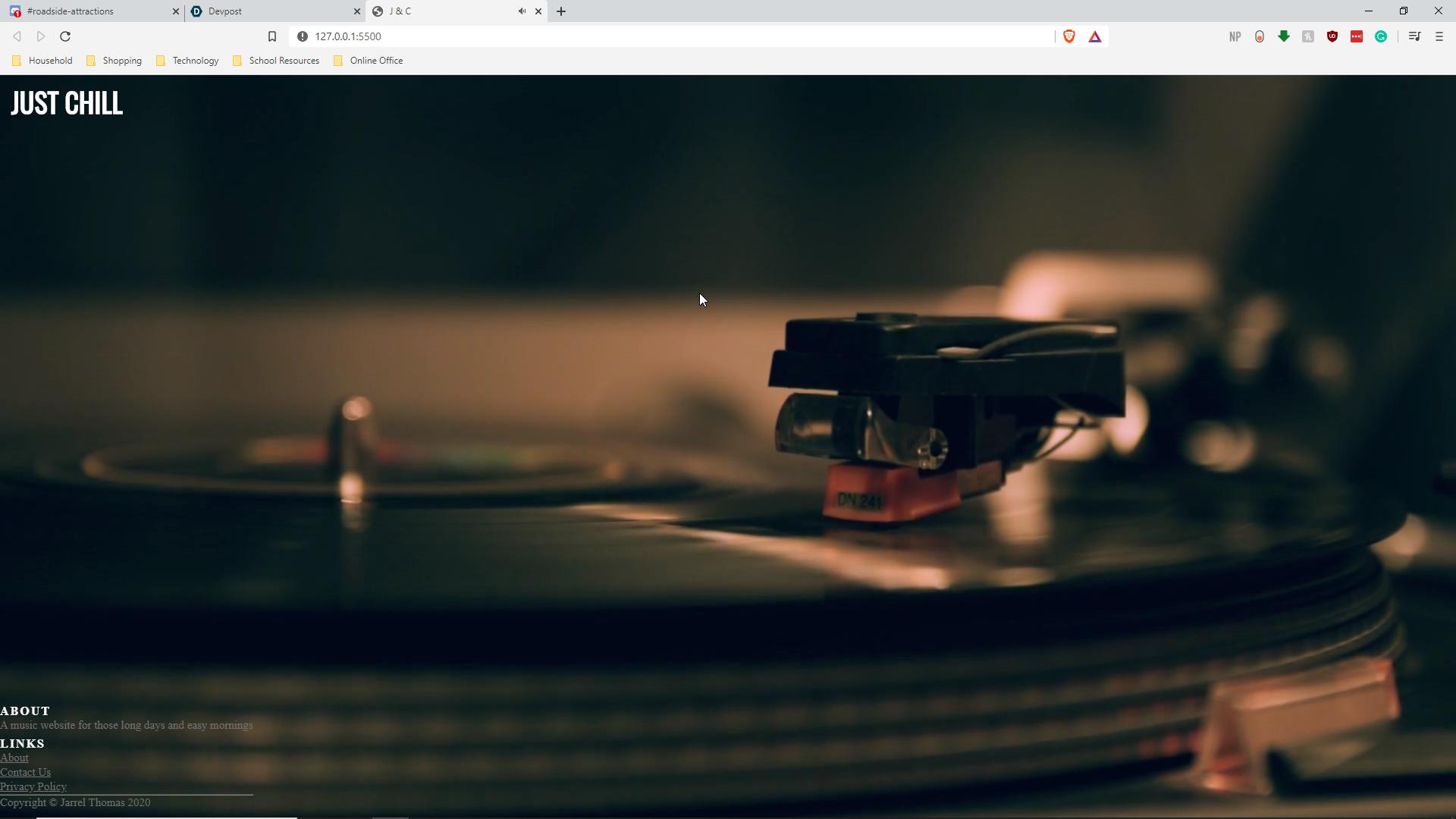Click the NP extension icon

click(x=1235, y=36)
